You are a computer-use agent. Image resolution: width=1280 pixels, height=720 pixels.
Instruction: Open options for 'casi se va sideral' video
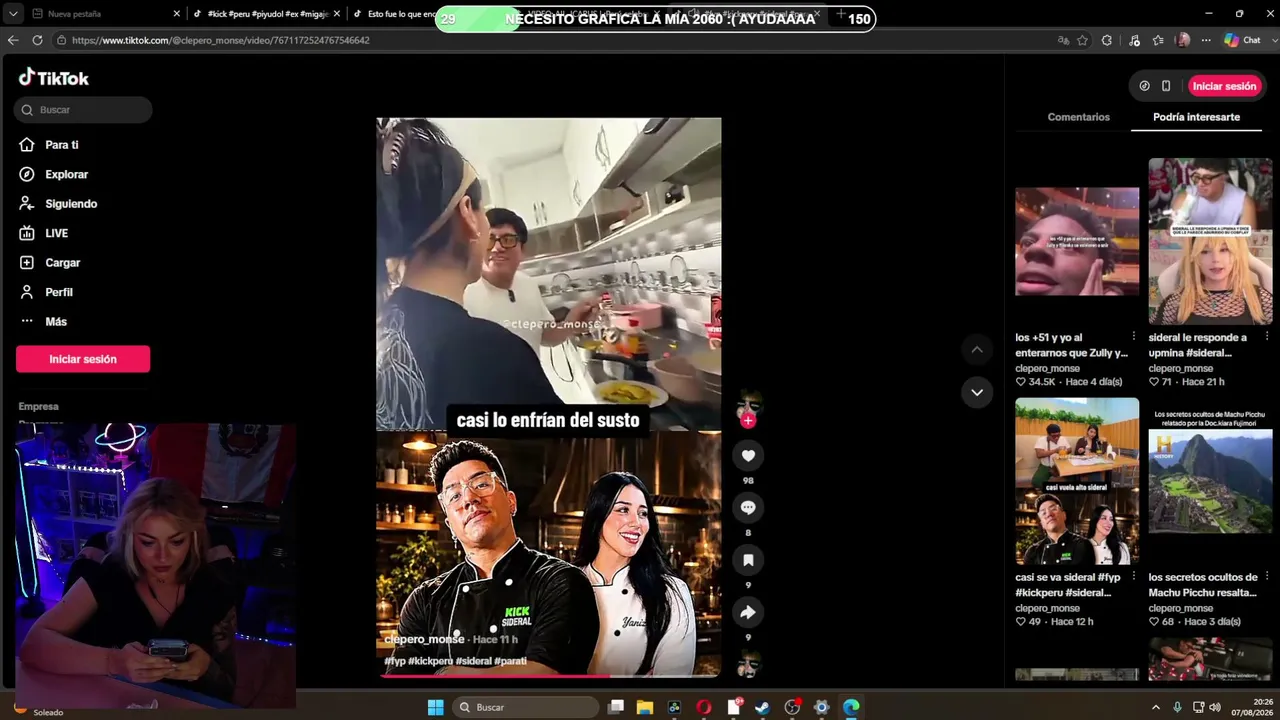1133,577
